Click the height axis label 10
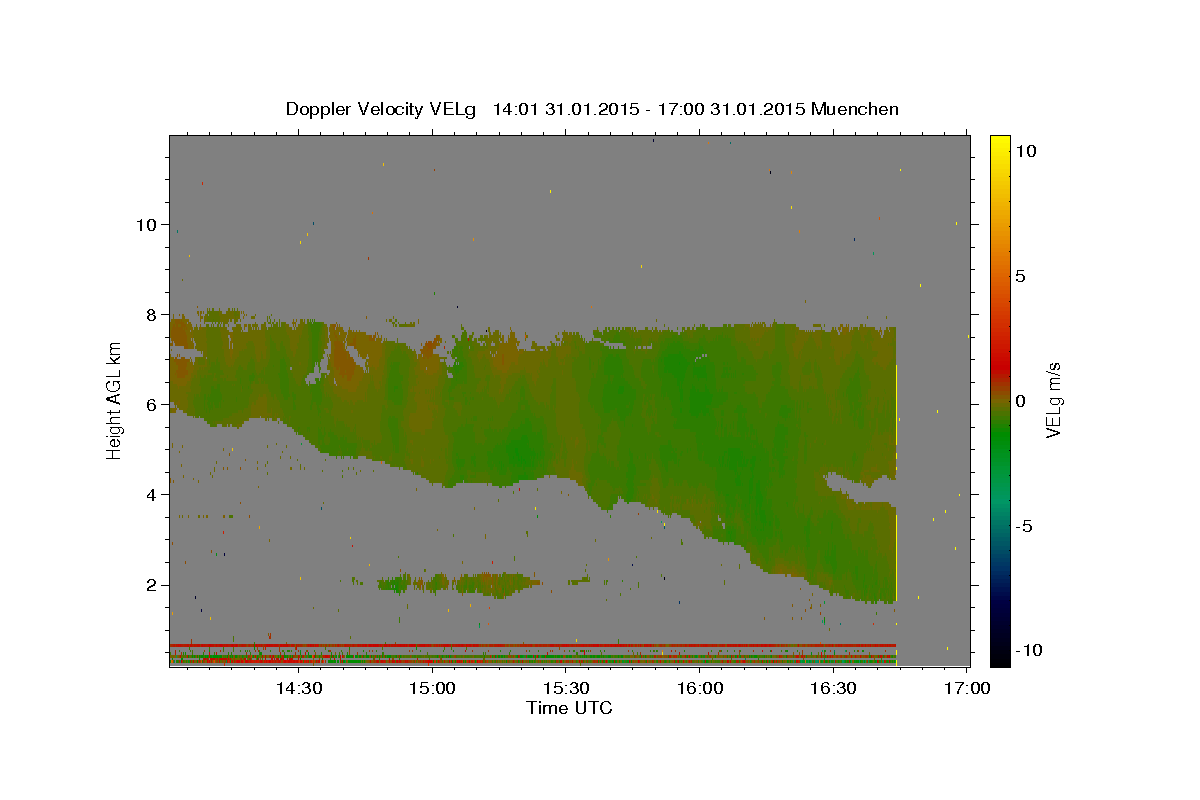This screenshot has height=800, width=1200. pyautogui.click(x=146, y=224)
